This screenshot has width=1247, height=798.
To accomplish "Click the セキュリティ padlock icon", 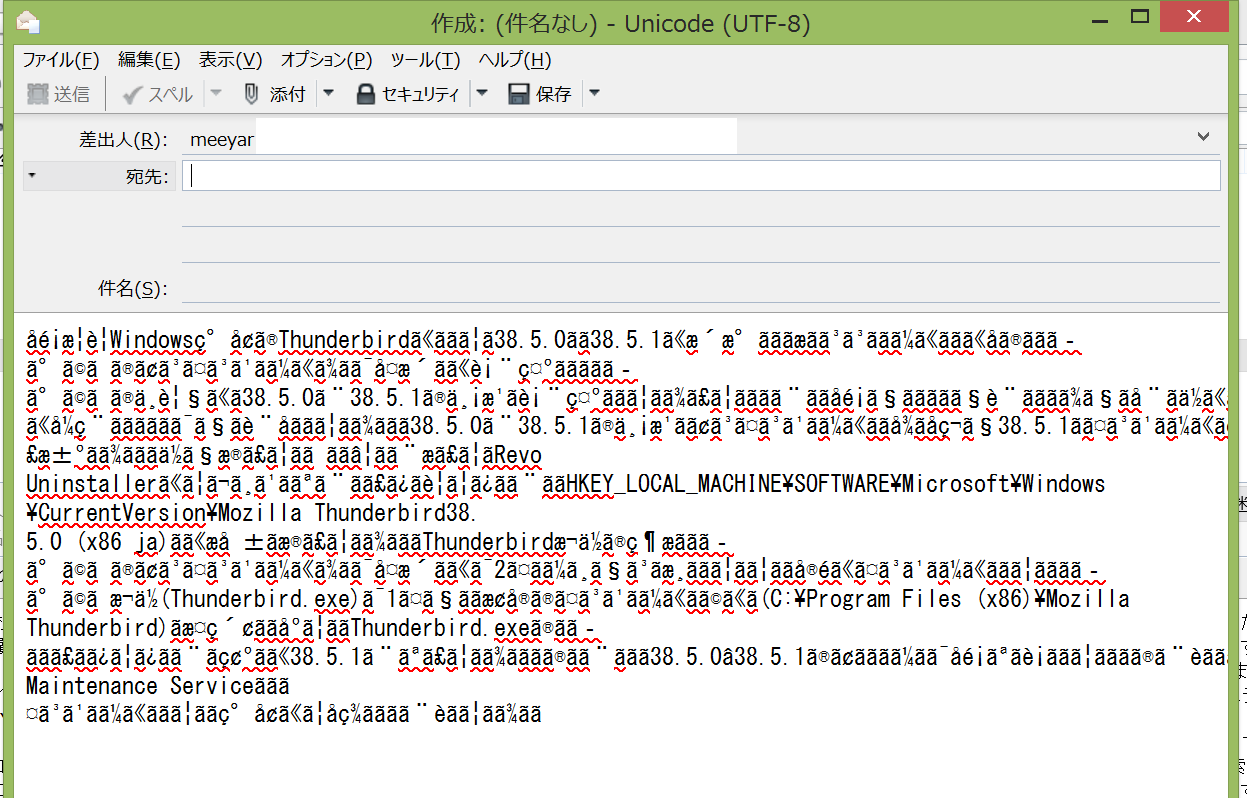I will 365,94.
